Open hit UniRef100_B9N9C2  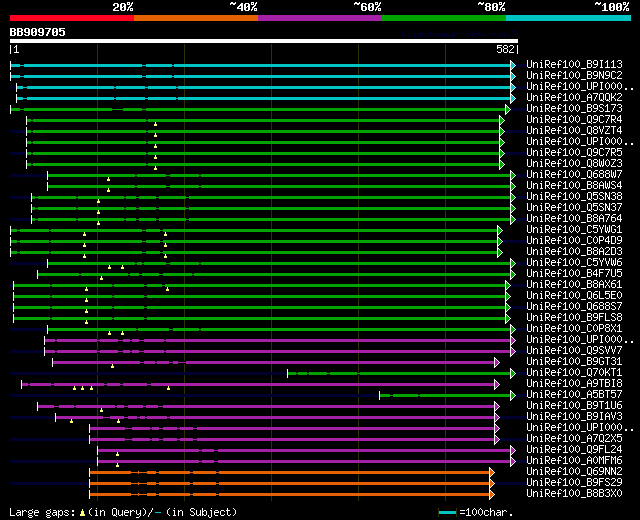click(x=574, y=75)
